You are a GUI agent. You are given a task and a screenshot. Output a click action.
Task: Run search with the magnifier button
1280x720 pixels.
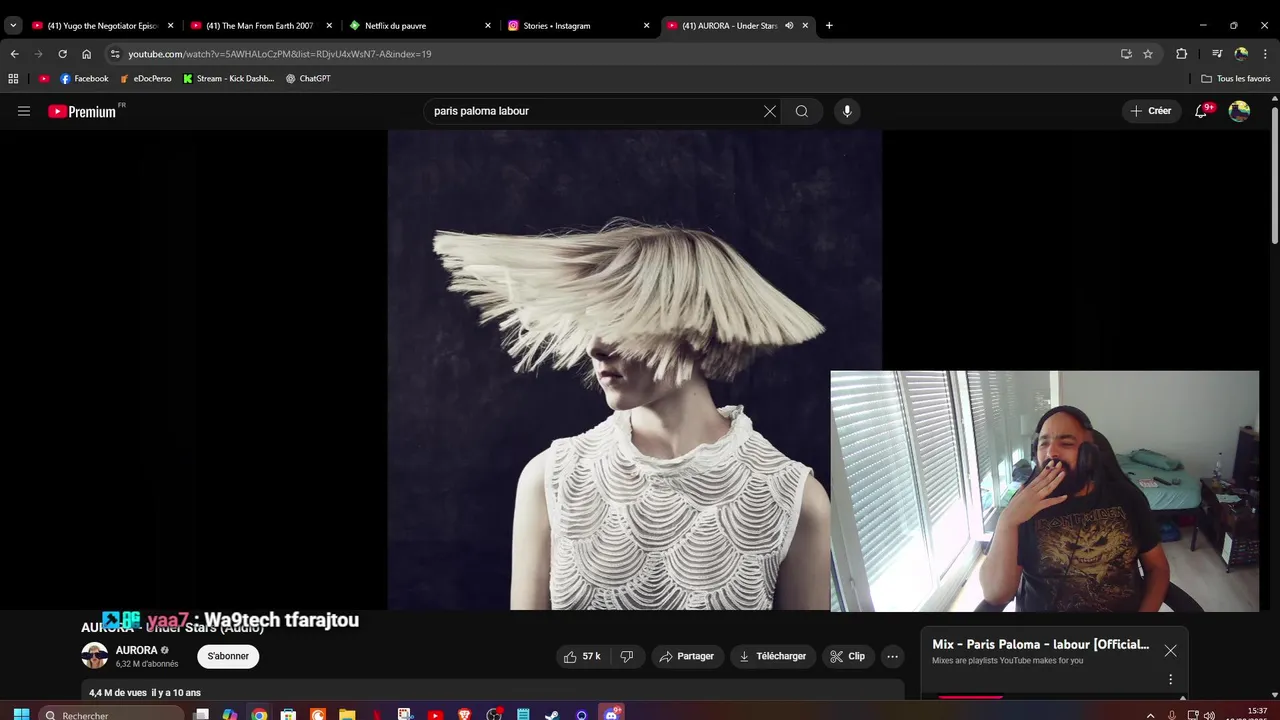tap(802, 111)
